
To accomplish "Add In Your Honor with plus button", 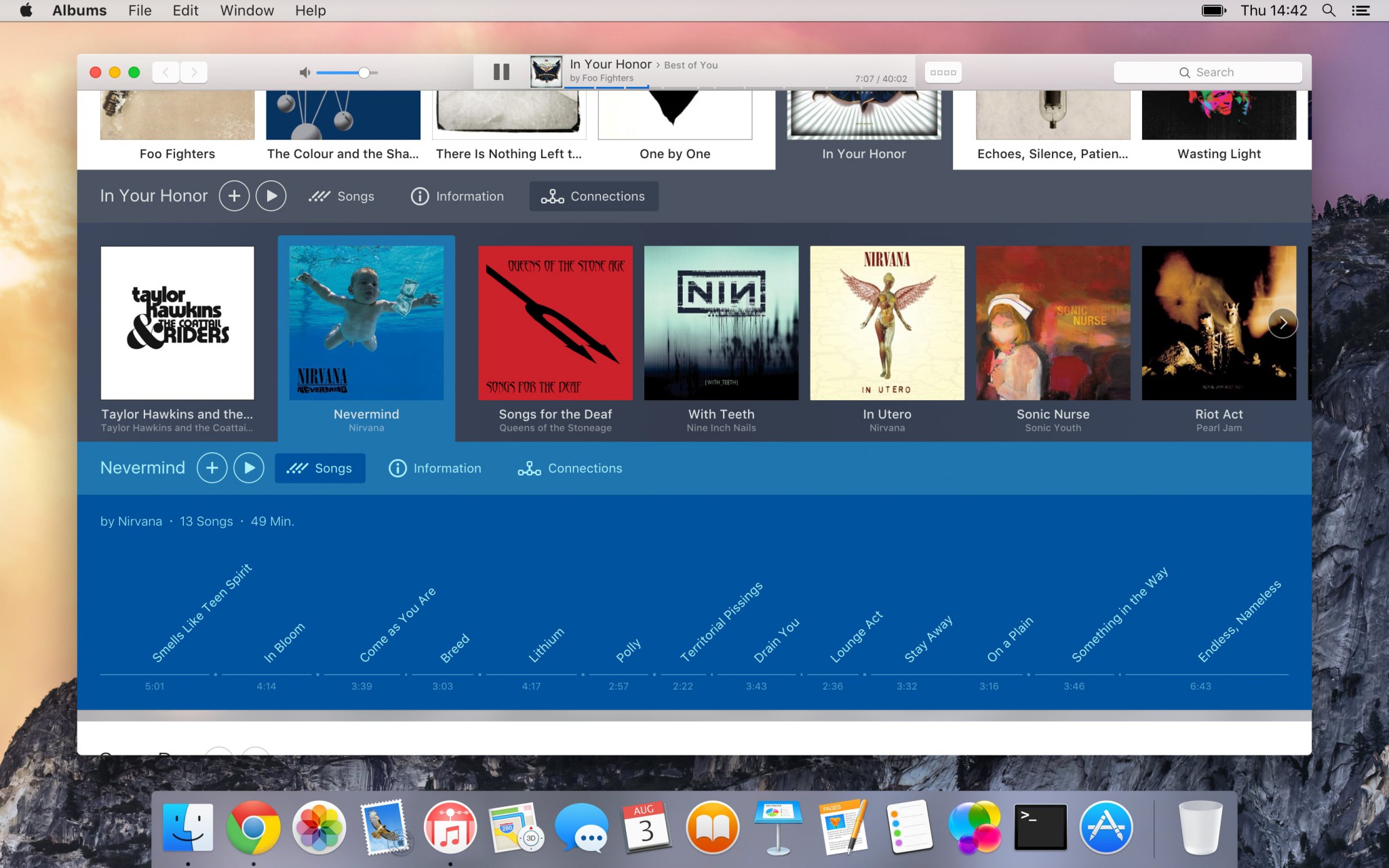I will [234, 196].
